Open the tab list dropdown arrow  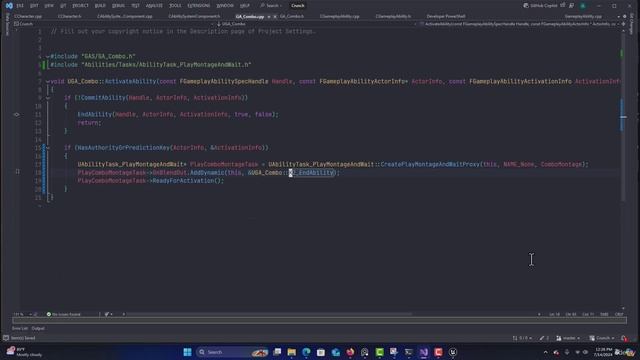pos(619,17)
